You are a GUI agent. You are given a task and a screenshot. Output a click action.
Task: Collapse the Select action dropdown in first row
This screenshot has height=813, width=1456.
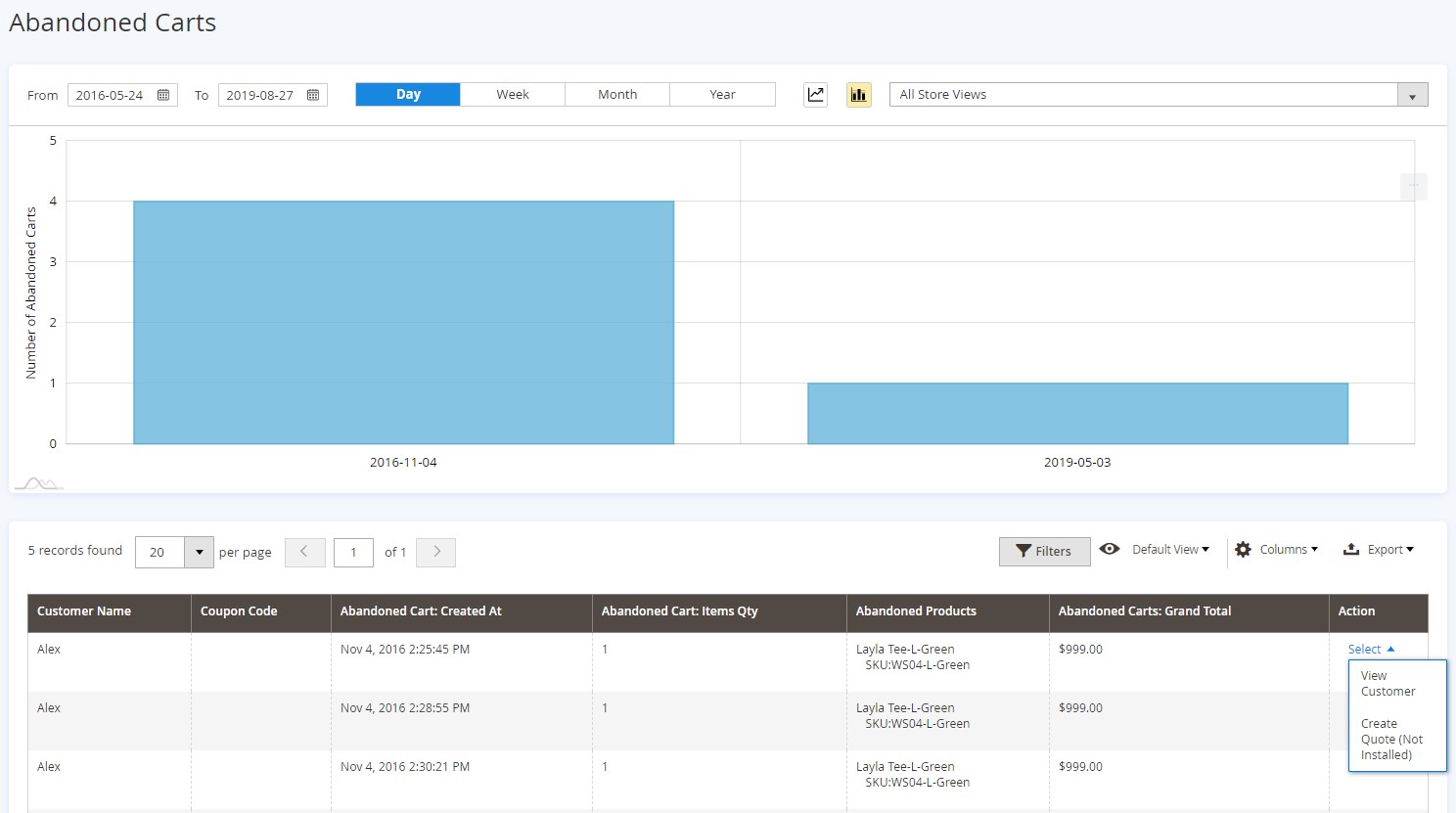1371,649
